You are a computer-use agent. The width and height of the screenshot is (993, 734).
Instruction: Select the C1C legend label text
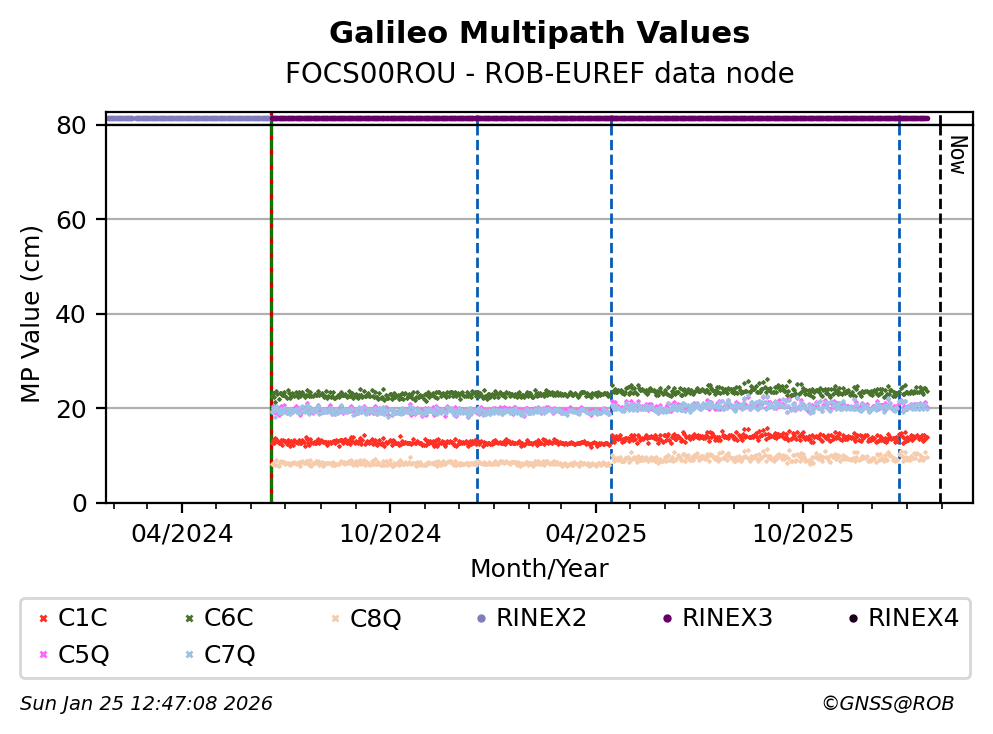[83, 619]
